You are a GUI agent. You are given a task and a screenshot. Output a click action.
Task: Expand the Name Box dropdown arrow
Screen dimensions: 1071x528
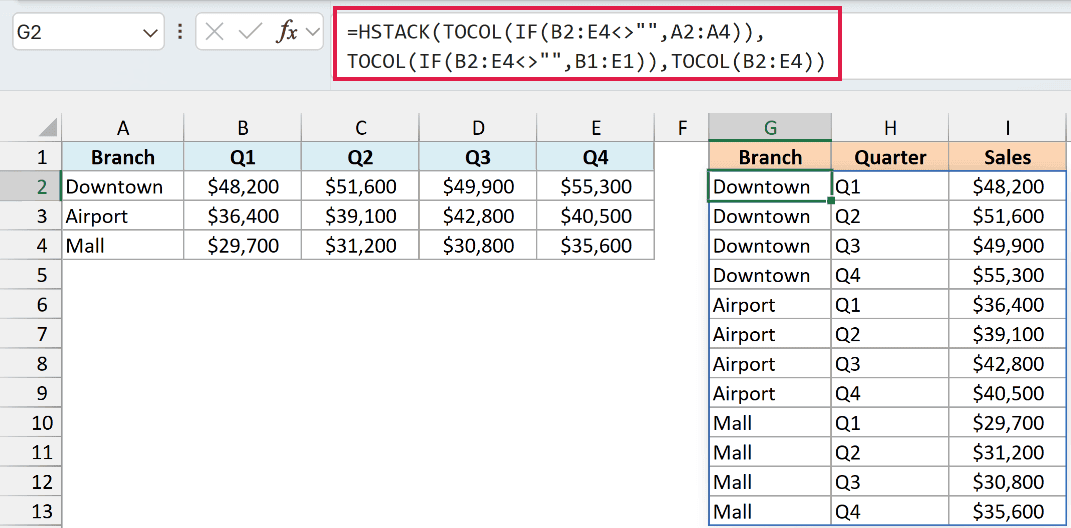(x=150, y=33)
